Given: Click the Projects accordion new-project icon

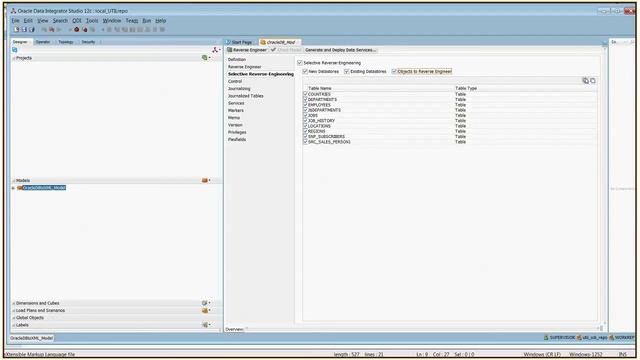Looking at the screenshot, I should [205, 58].
